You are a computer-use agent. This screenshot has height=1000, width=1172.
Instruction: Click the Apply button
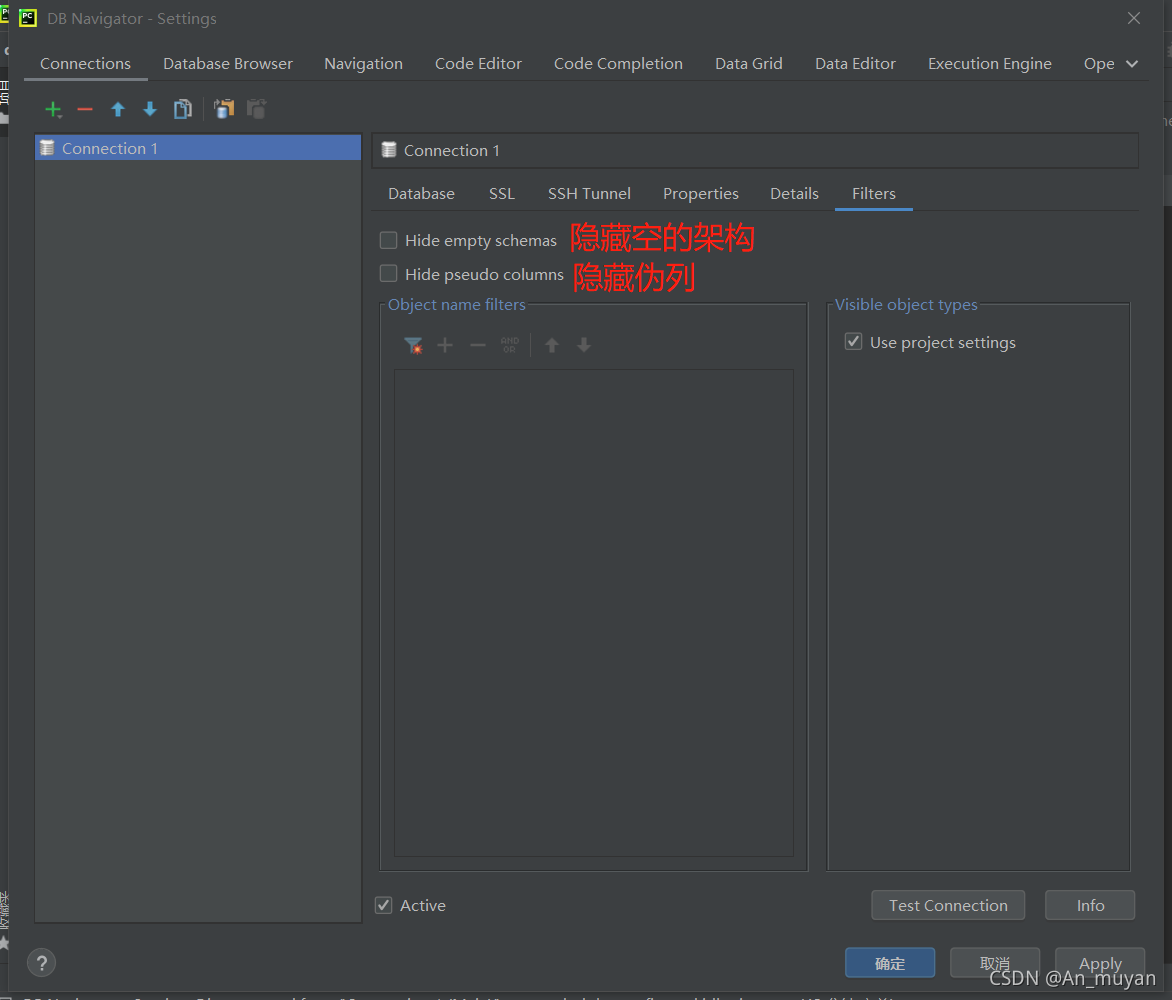pos(1099,963)
